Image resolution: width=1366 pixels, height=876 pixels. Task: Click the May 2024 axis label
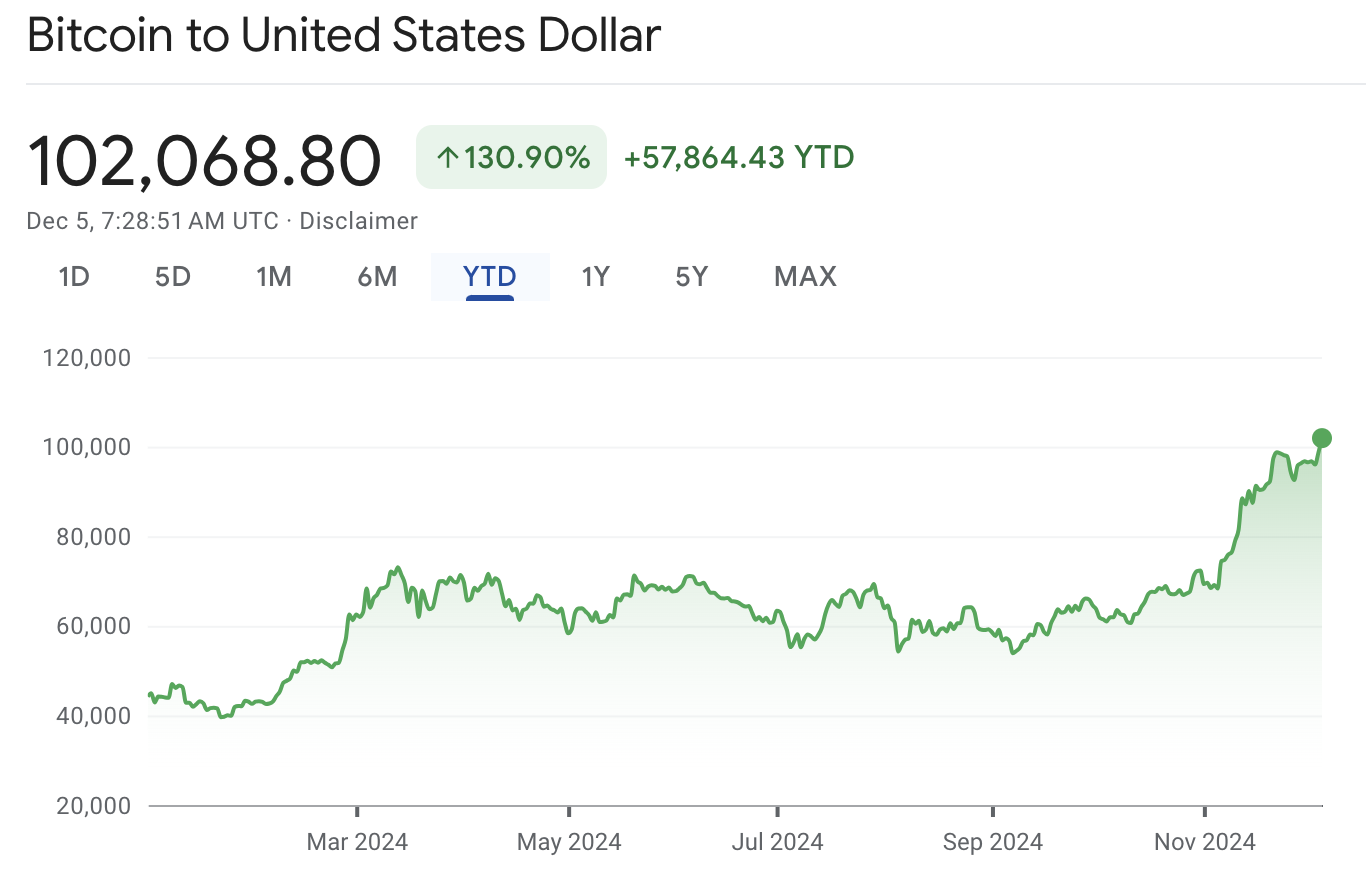(569, 842)
